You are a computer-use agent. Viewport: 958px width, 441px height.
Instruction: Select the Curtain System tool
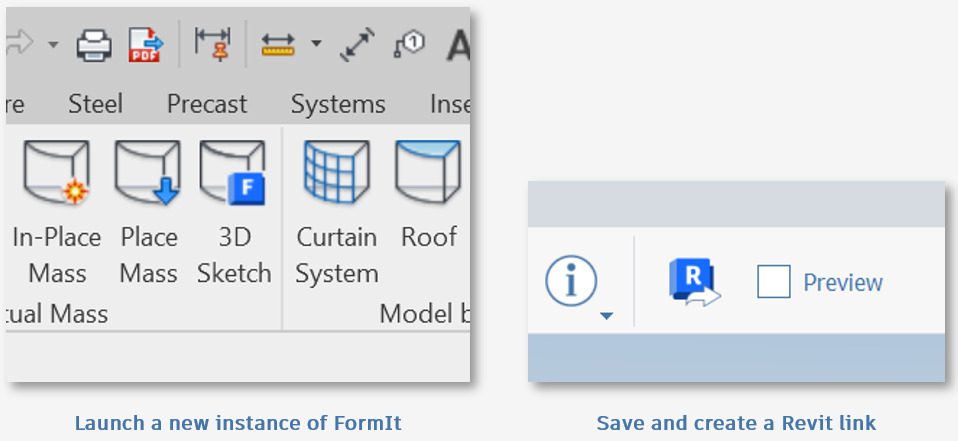(337, 212)
